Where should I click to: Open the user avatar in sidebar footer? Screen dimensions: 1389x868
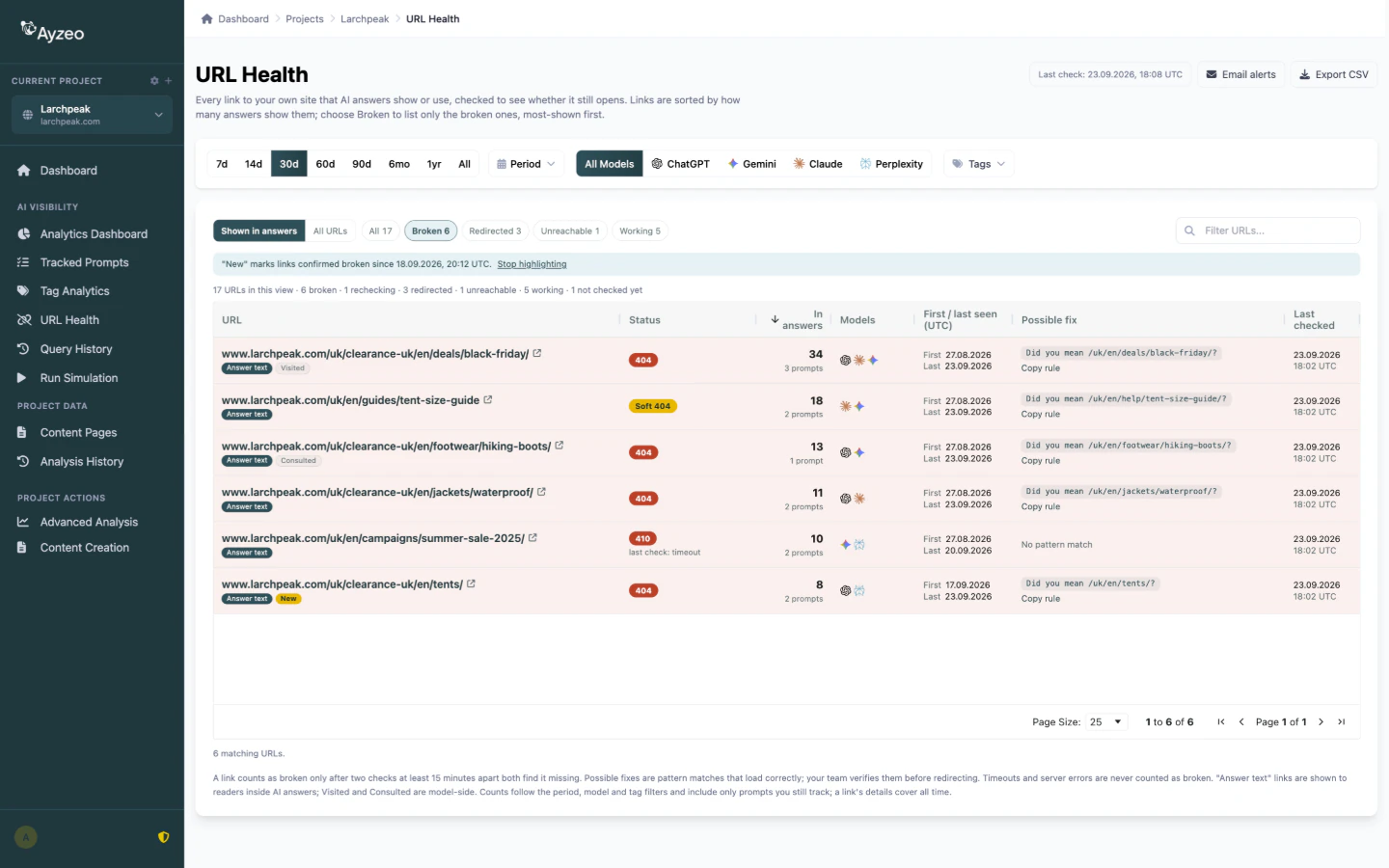click(26, 837)
